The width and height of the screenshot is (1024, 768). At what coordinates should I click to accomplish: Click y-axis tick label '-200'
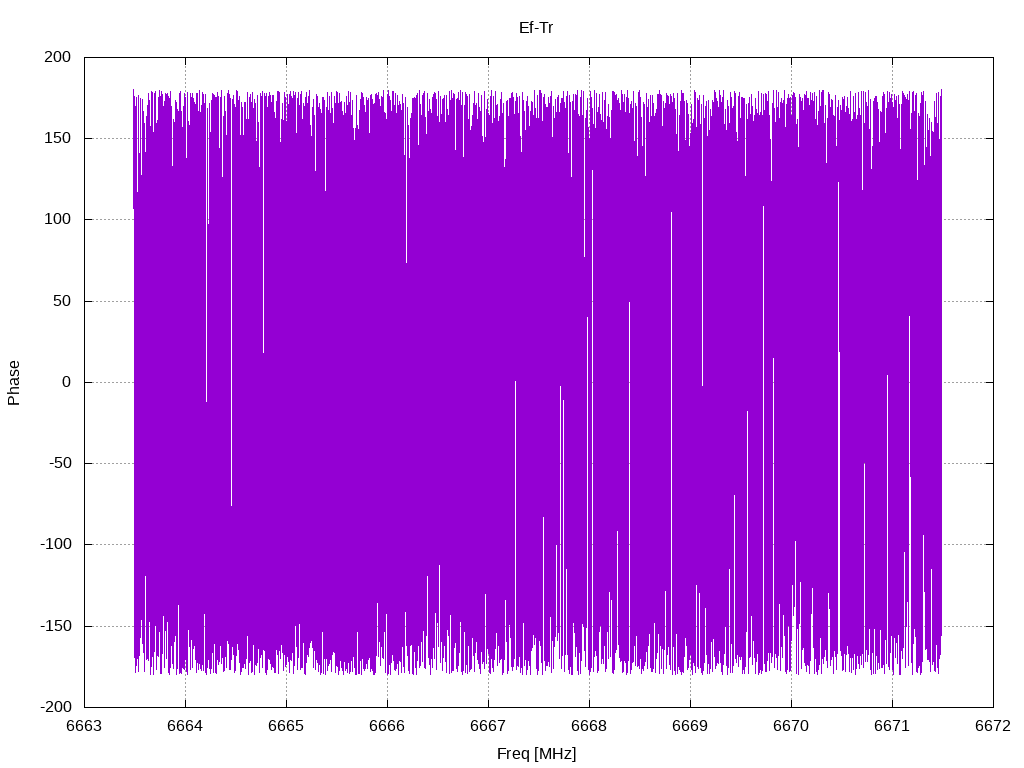[x=56, y=707]
